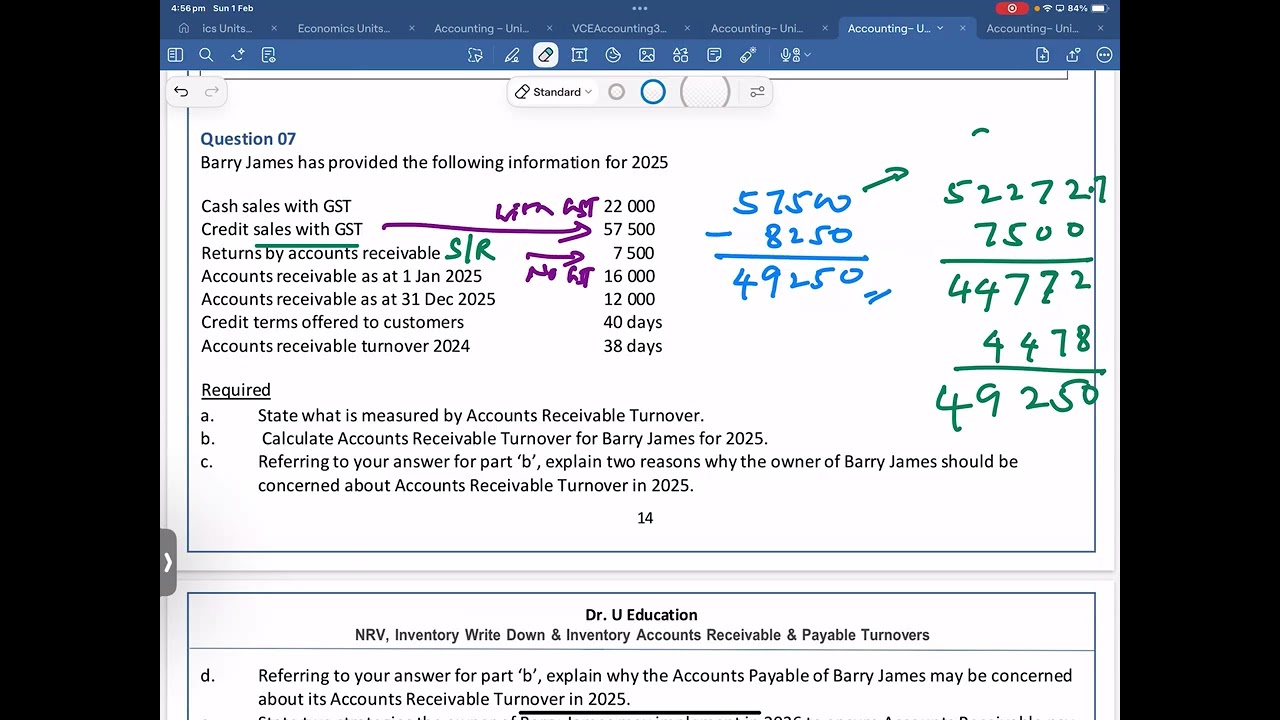Screen dimensions: 1280x720
Task: Tap the 40 days credit terms value
Action: (632, 322)
